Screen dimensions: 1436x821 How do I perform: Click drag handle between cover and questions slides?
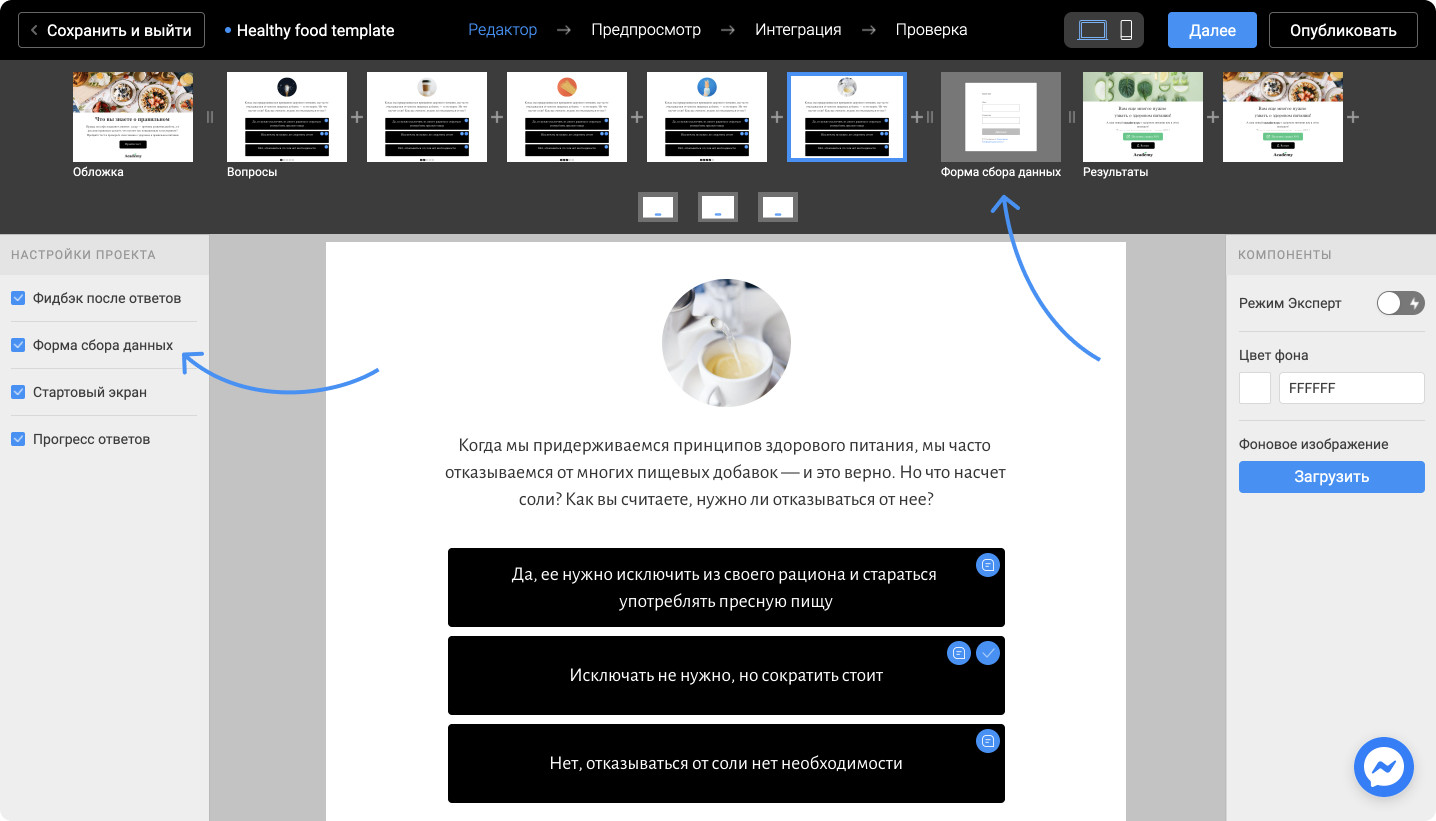pos(210,117)
